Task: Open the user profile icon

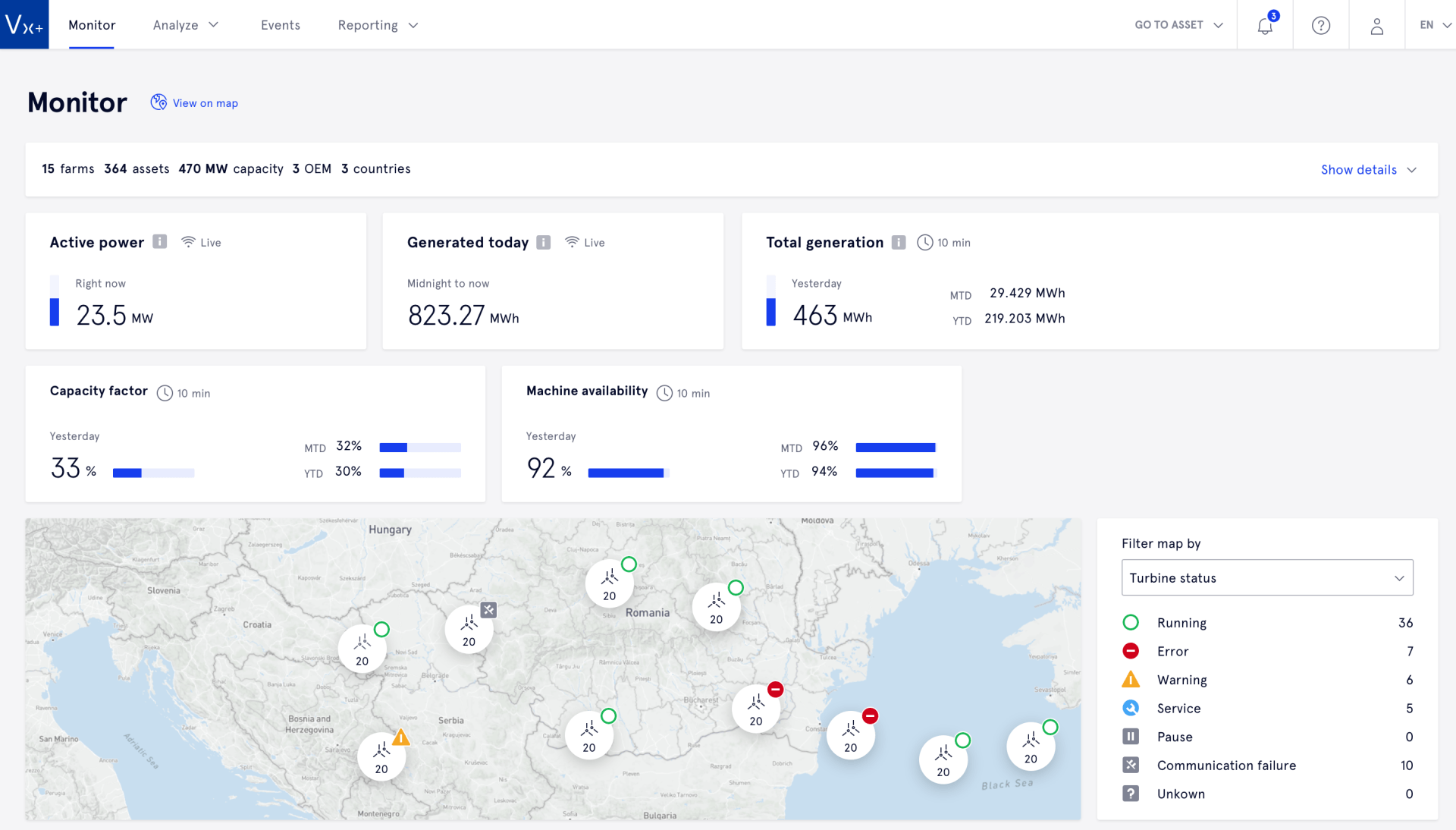Action: pyautogui.click(x=1377, y=25)
